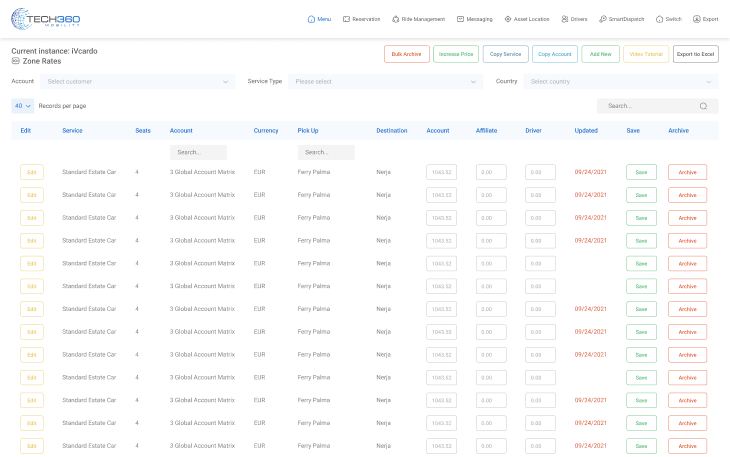Sort by the Driver column header
The width and height of the screenshot is (730, 457).
534,131
